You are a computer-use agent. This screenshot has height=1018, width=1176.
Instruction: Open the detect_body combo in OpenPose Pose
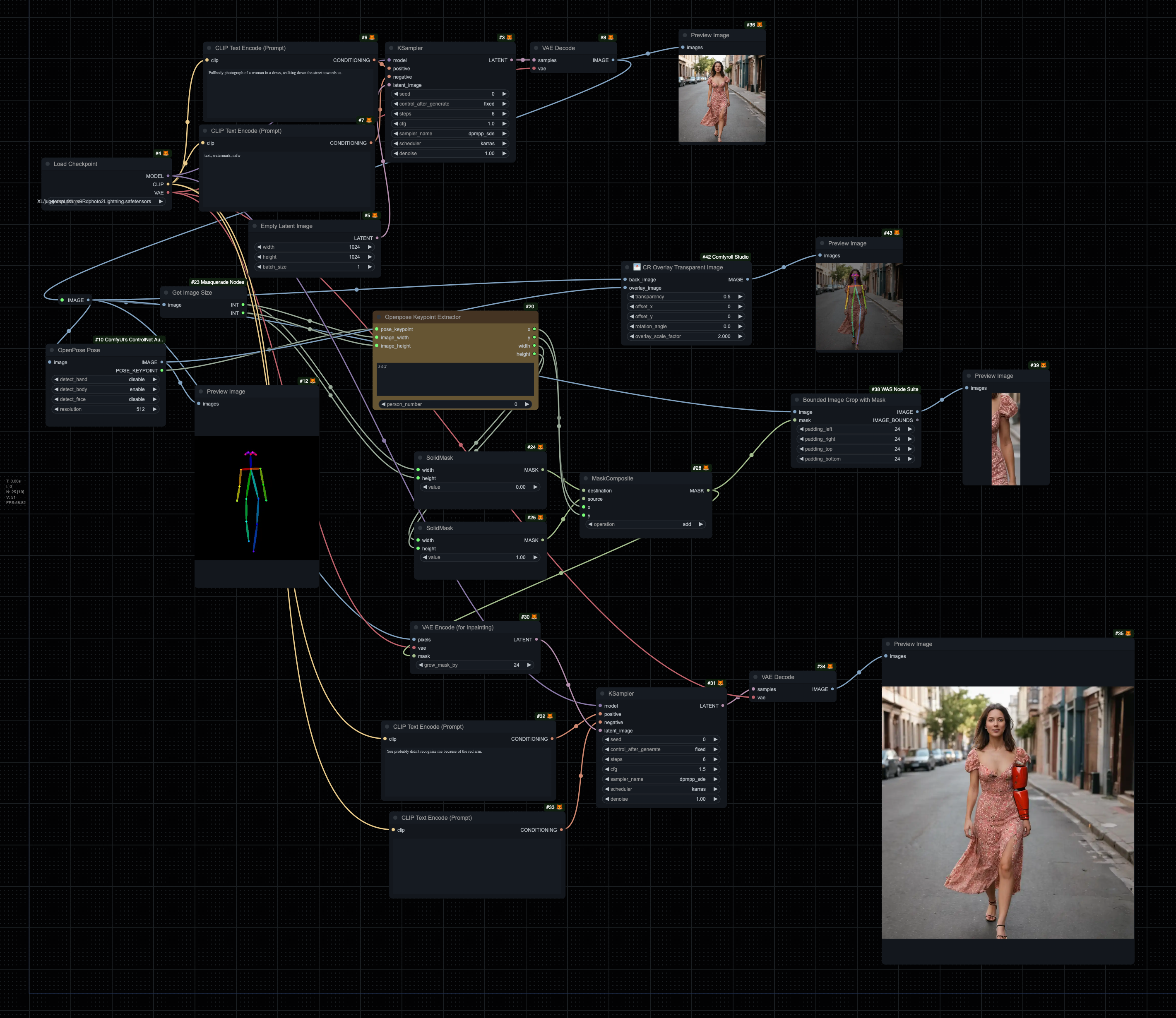click(x=106, y=390)
